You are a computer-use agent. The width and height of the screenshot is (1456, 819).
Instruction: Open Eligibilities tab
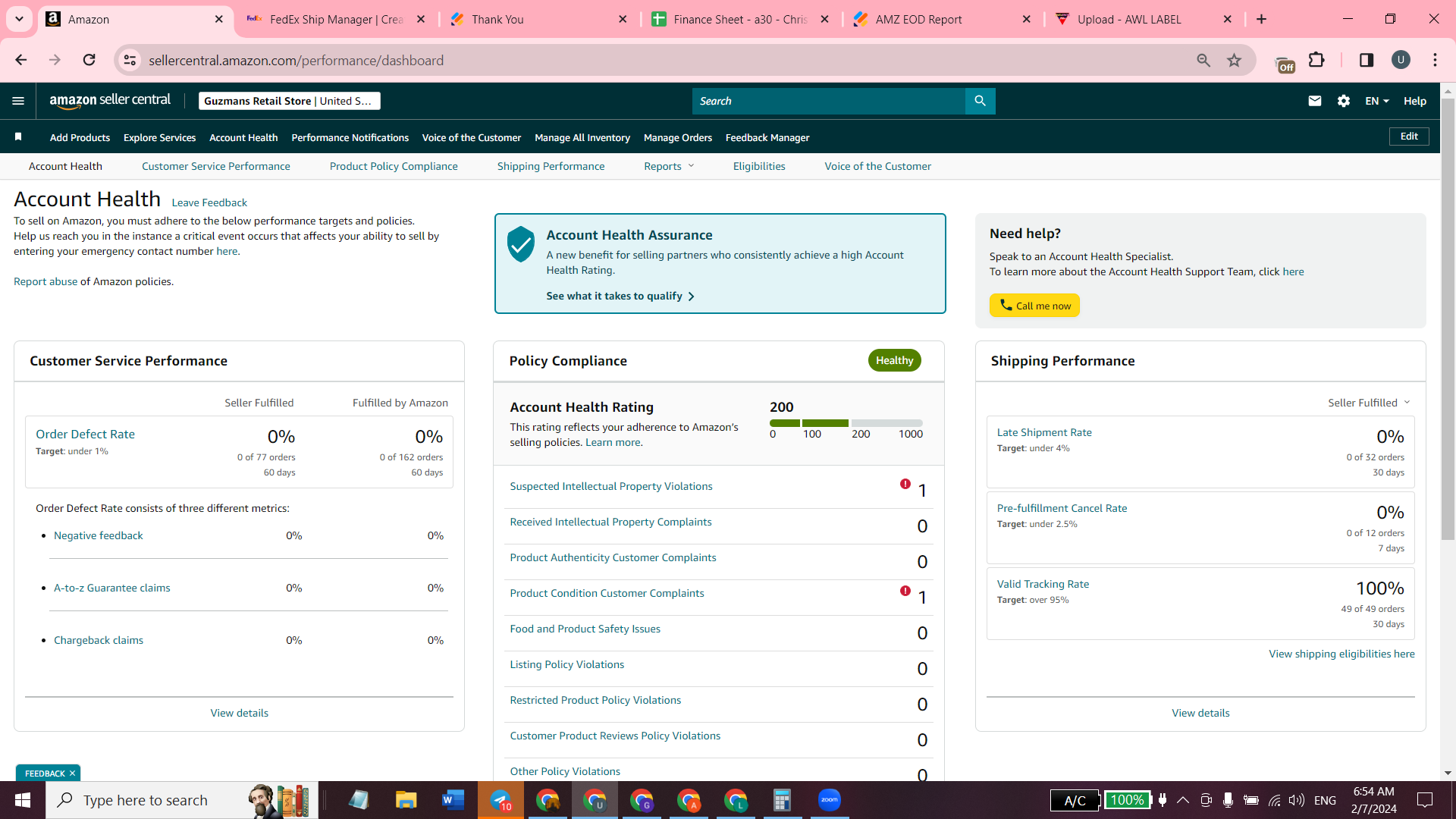click(x=758, y=166)
